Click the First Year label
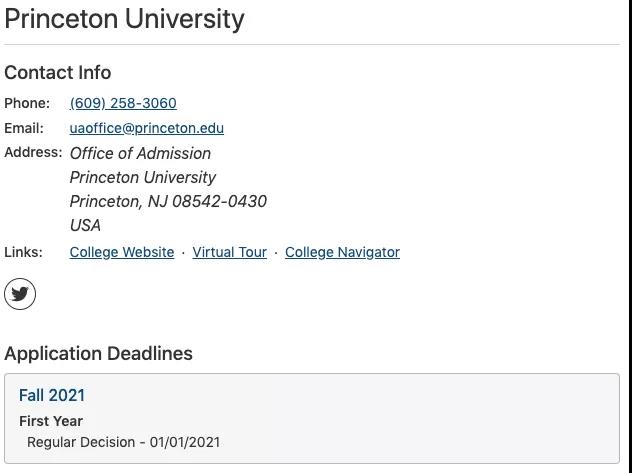 [51, 421]
